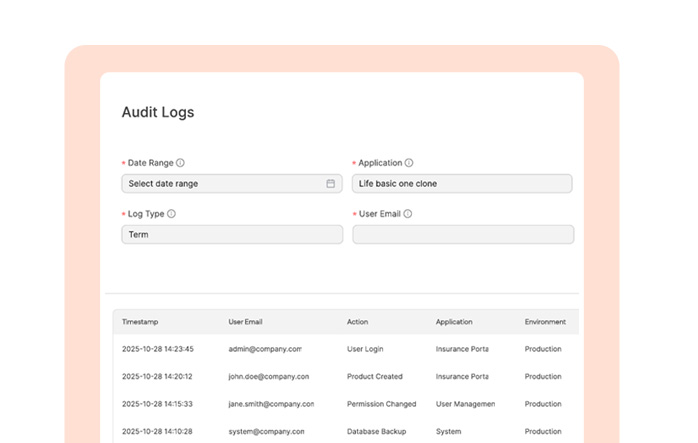Click the Audit Logs page heading
This screenshot has height=443, width=698.
click(158, 112)
